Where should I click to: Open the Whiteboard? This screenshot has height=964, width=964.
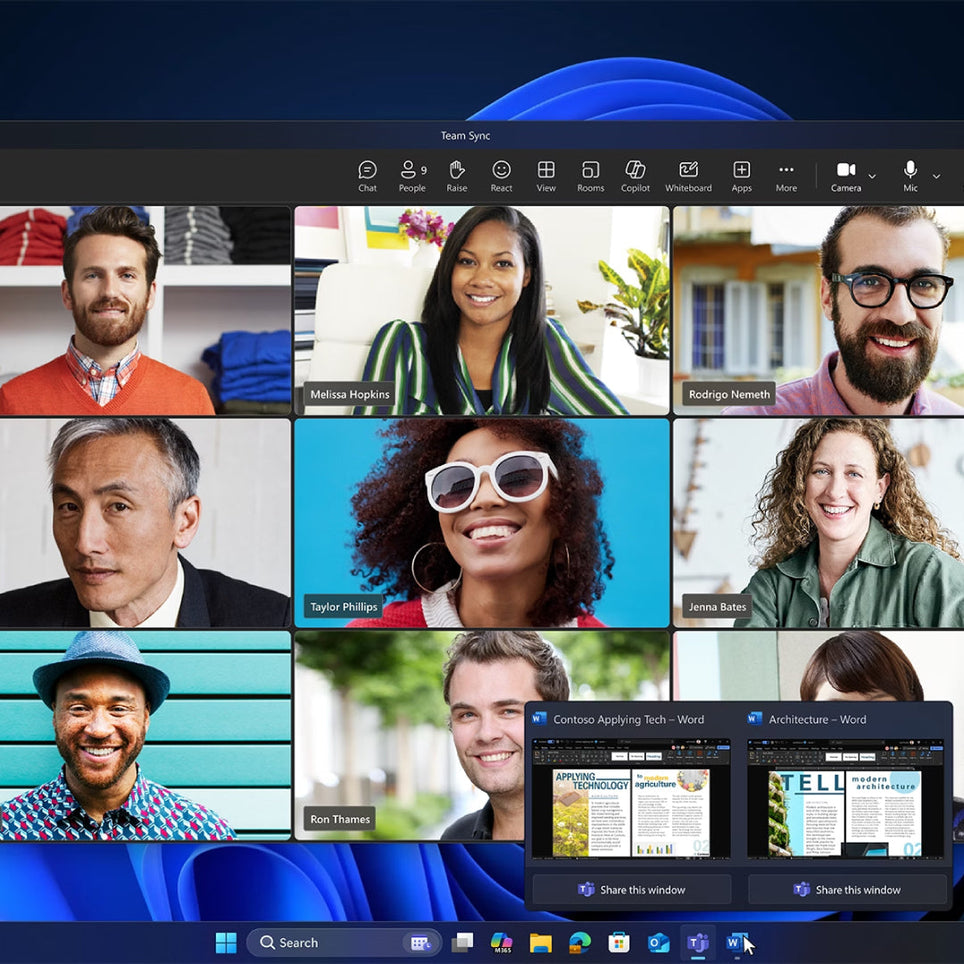(x=688, y=176)
